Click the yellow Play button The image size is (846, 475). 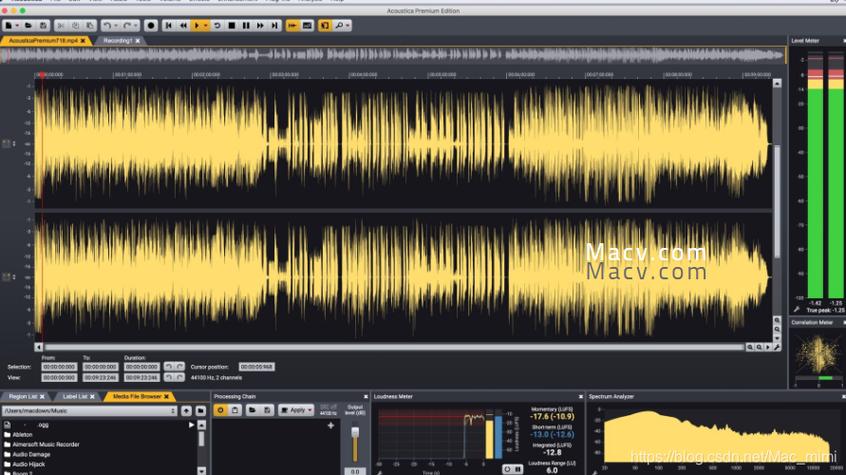point(197,25)
